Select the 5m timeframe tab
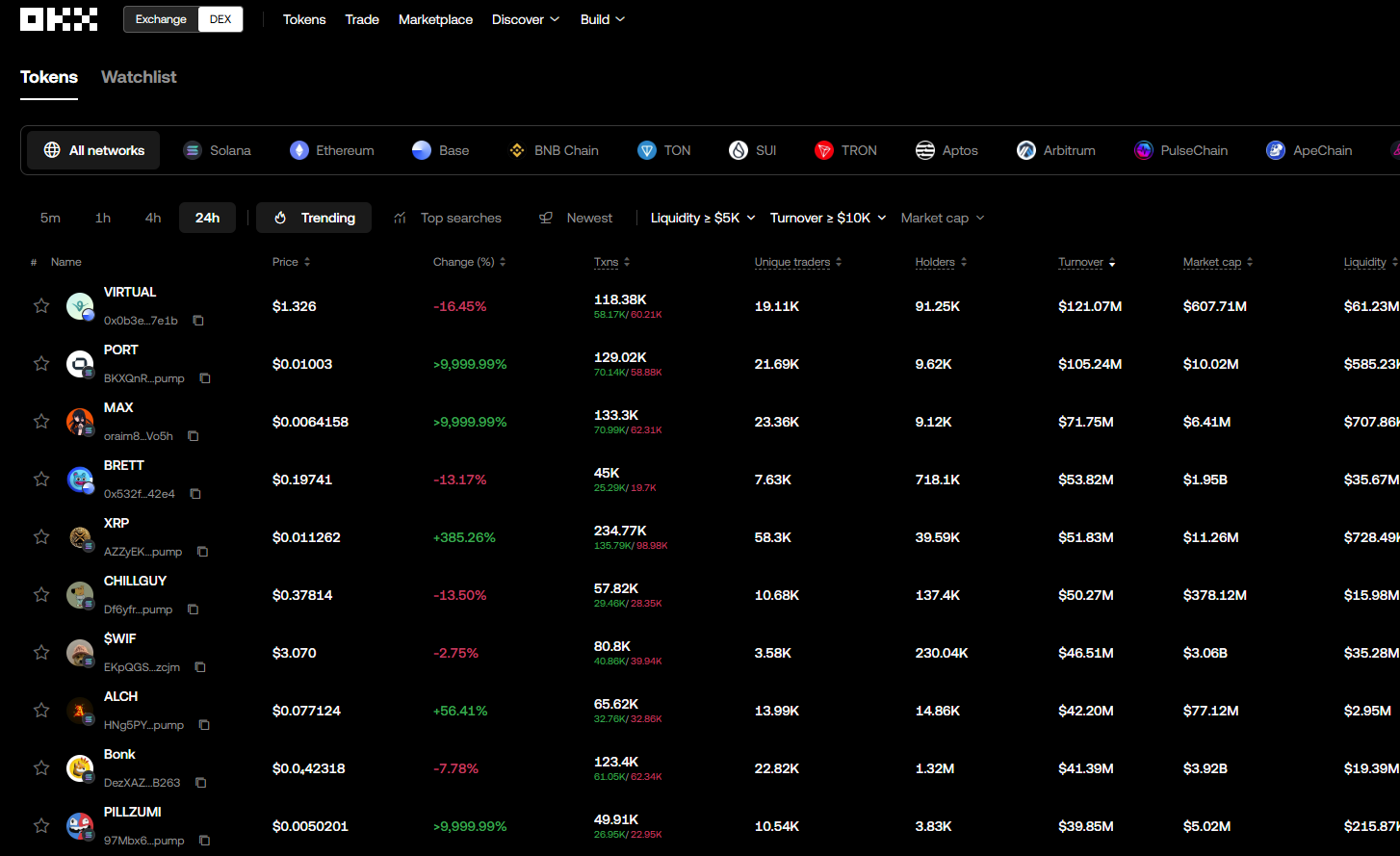1400x856 pixels. [x=50, y=218]
